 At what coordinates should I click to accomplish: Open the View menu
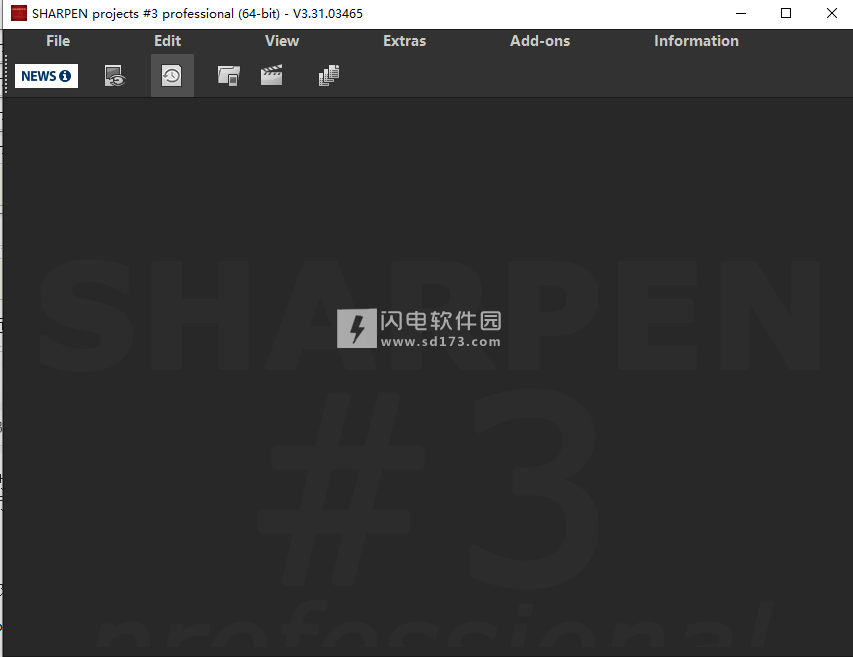coord(282,41)
